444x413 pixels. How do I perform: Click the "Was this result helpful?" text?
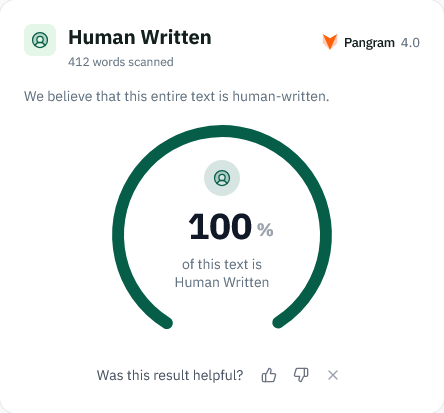click(170, 375)
